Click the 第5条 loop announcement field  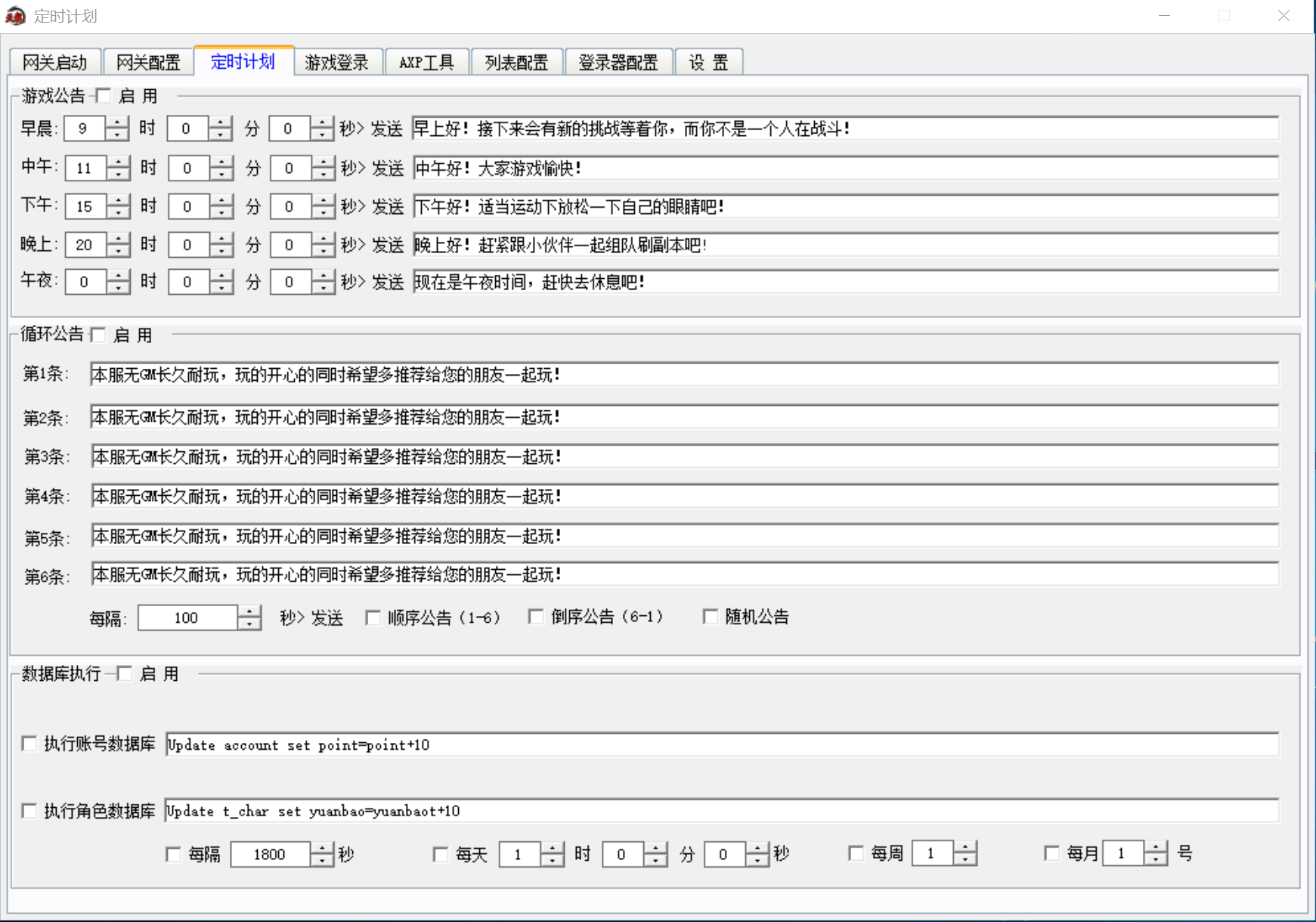click(685, 536)
